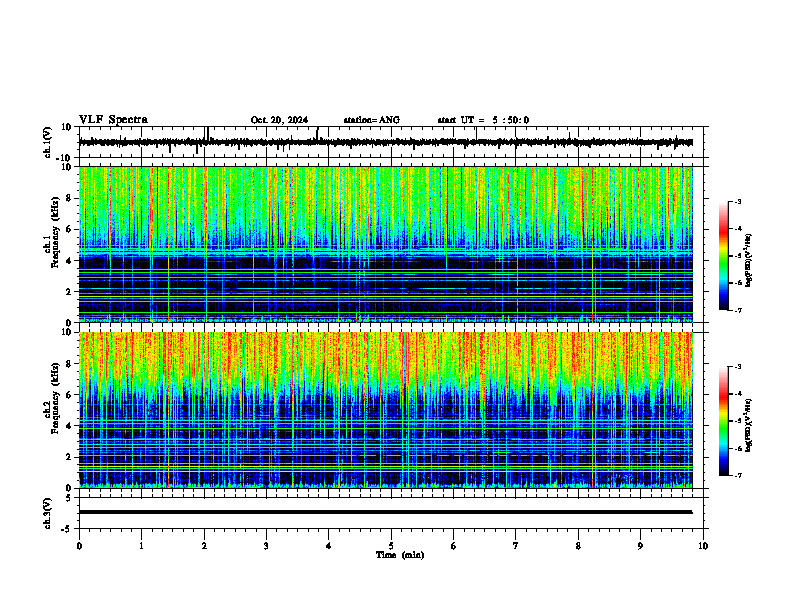This screenshot has width=792, height=612.
Task: Click the ch.1 spectrogram plot area
Action: click(x=385, y=244)
